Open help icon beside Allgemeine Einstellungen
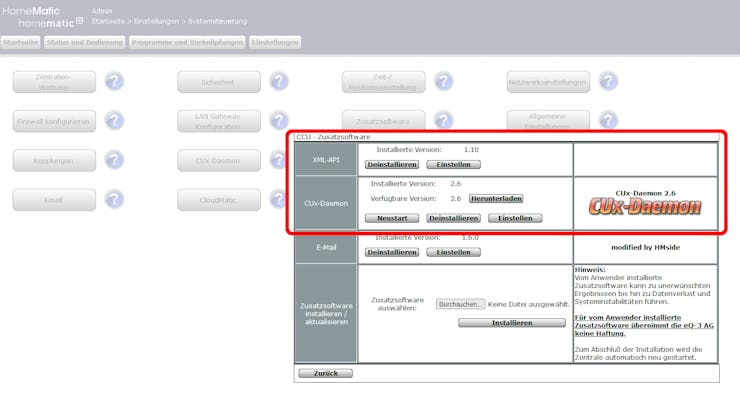740x406 pixels. [608, 120]
